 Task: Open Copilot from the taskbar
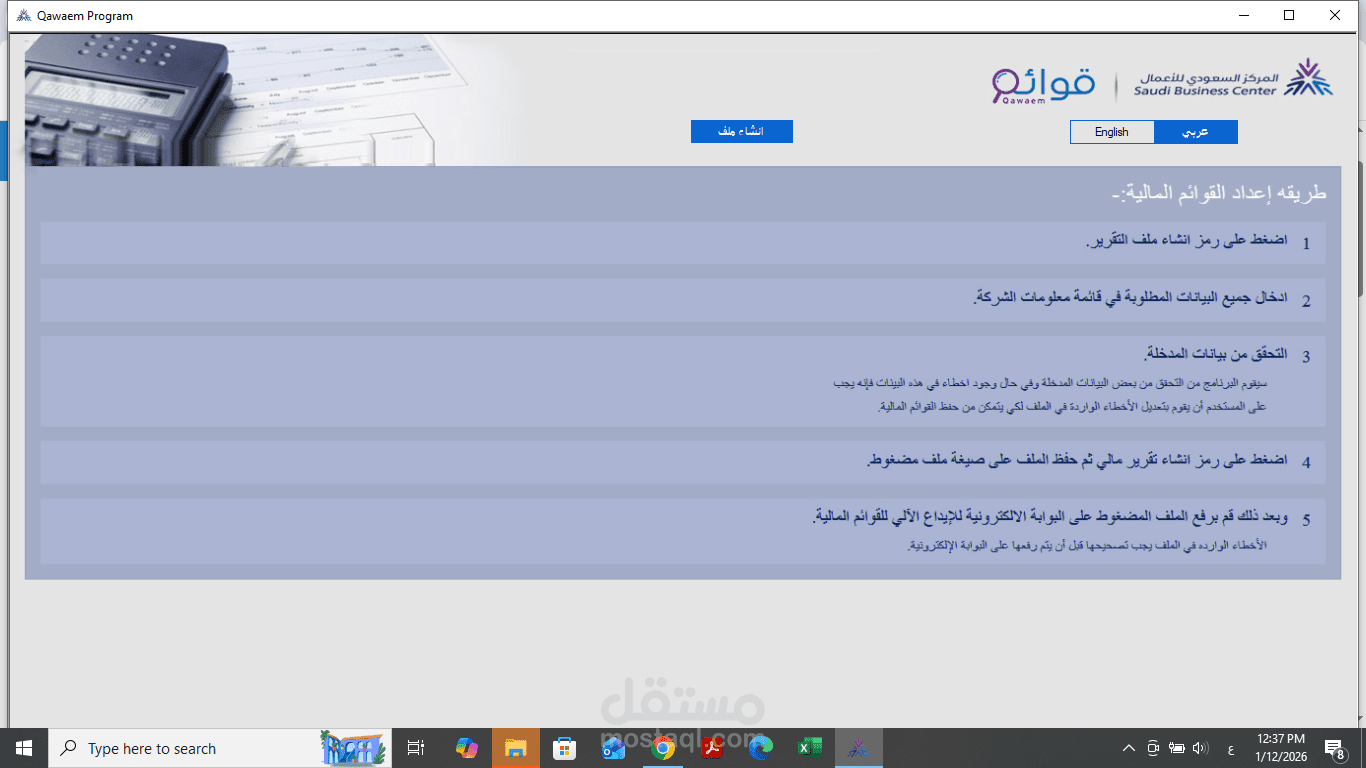[466, 748]
